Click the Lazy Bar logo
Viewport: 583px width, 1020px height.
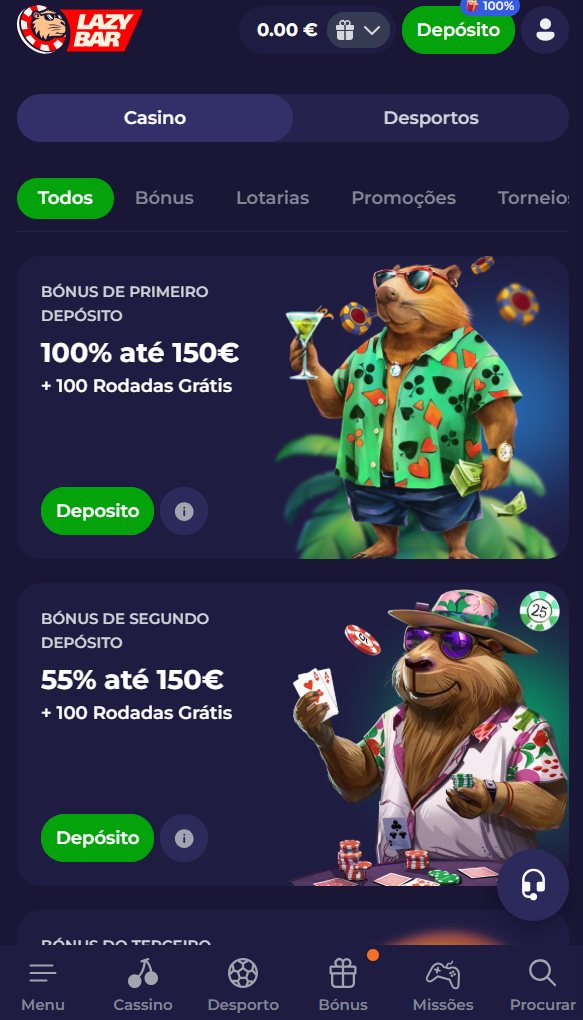79,29
